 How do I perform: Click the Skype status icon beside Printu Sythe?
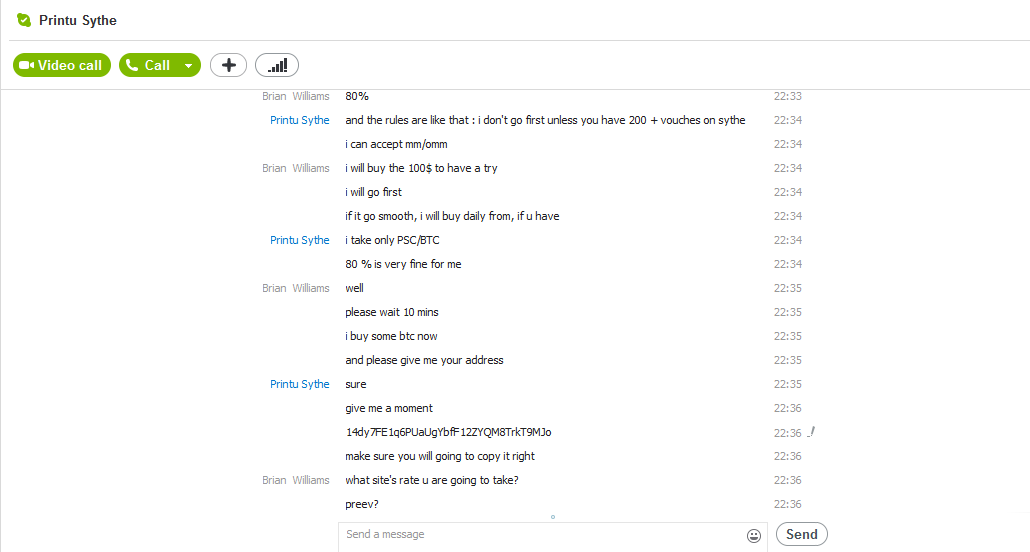(x=24, y=20)
